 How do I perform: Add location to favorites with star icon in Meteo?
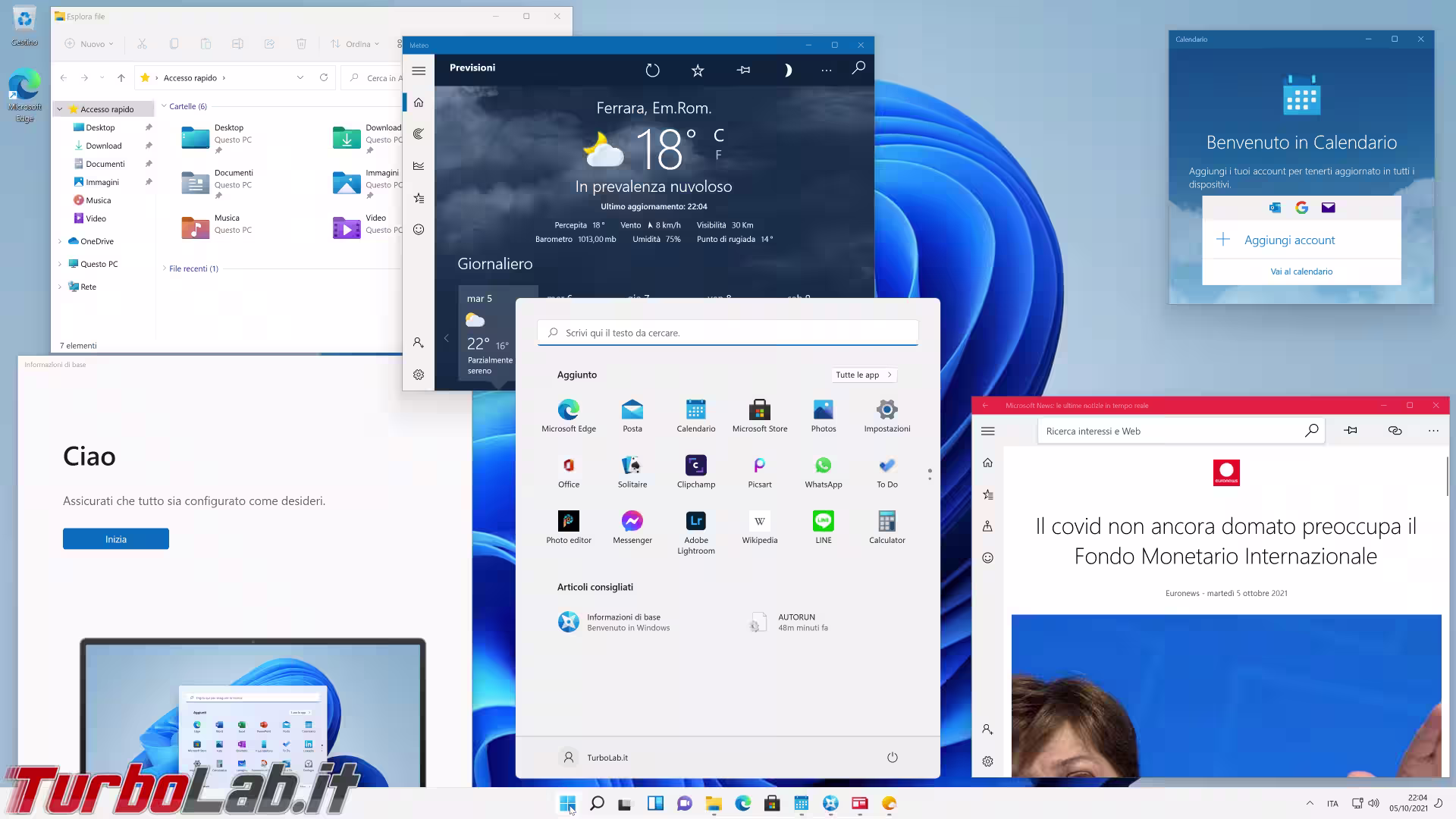tap(698, 71)
